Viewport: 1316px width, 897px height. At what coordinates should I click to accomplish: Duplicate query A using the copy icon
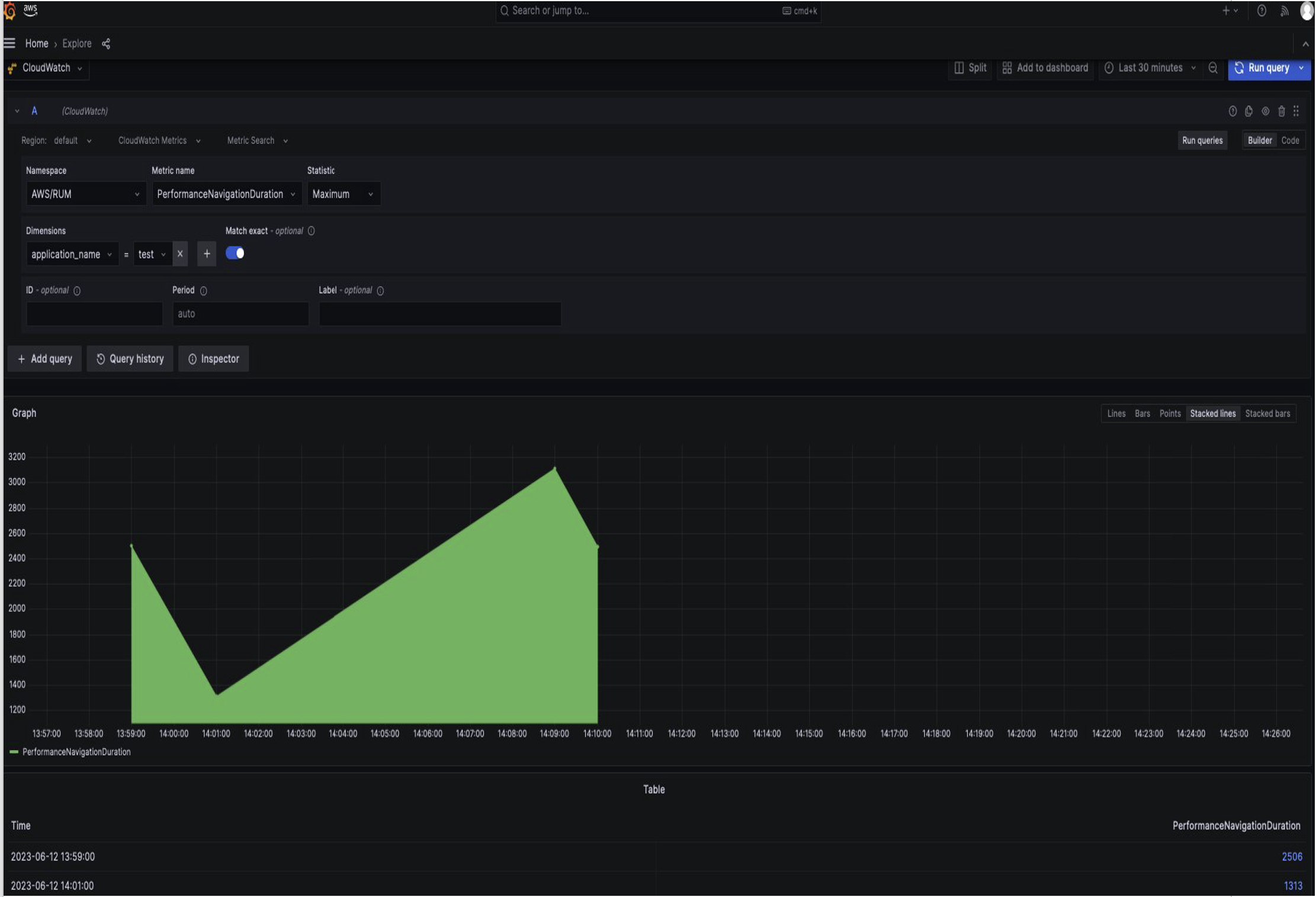click(1248, 111)
